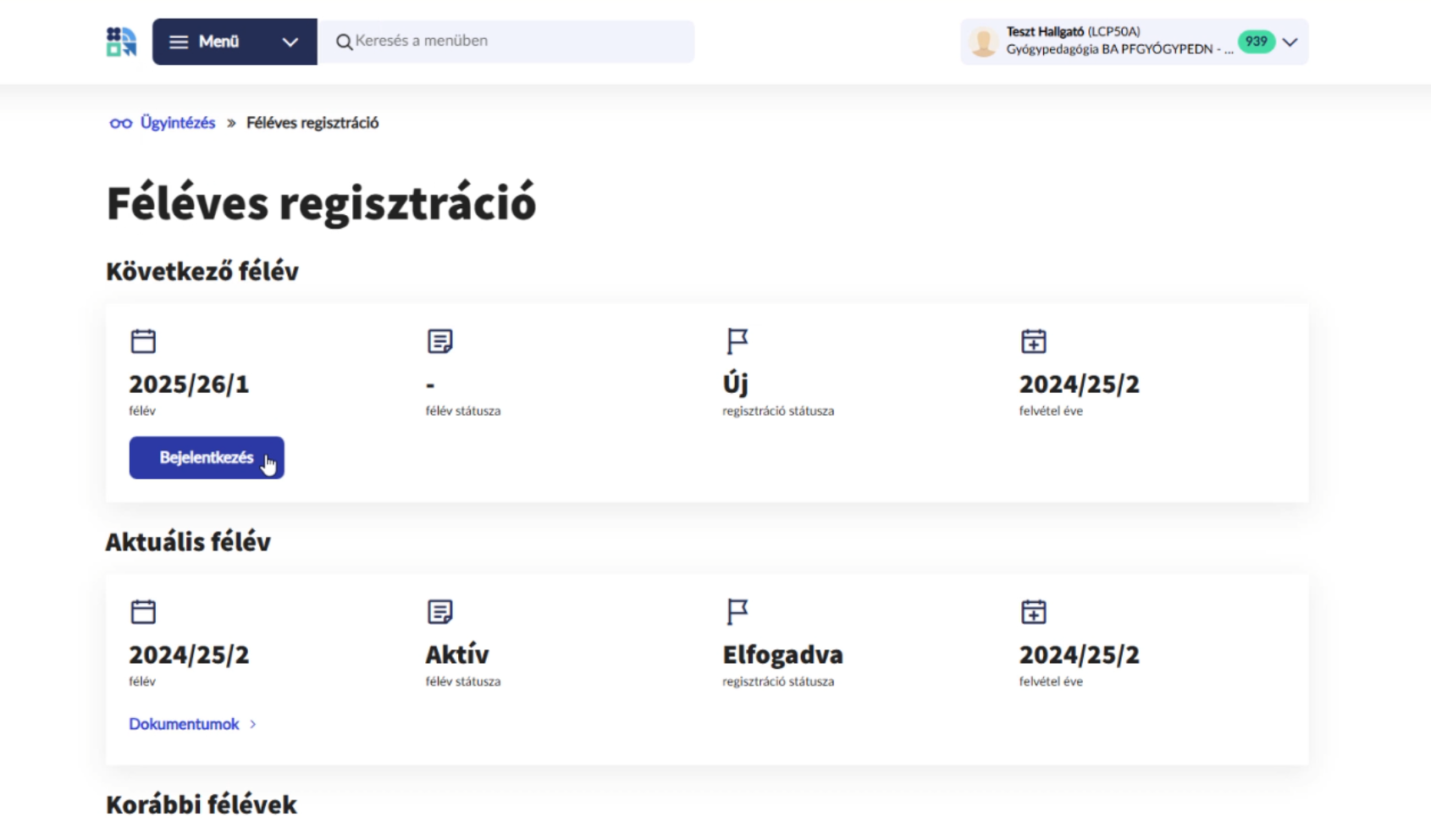Screen dimensions: 1431x840
Task: Open the user profile dropdown arrow
Action: coord(1290,42)
